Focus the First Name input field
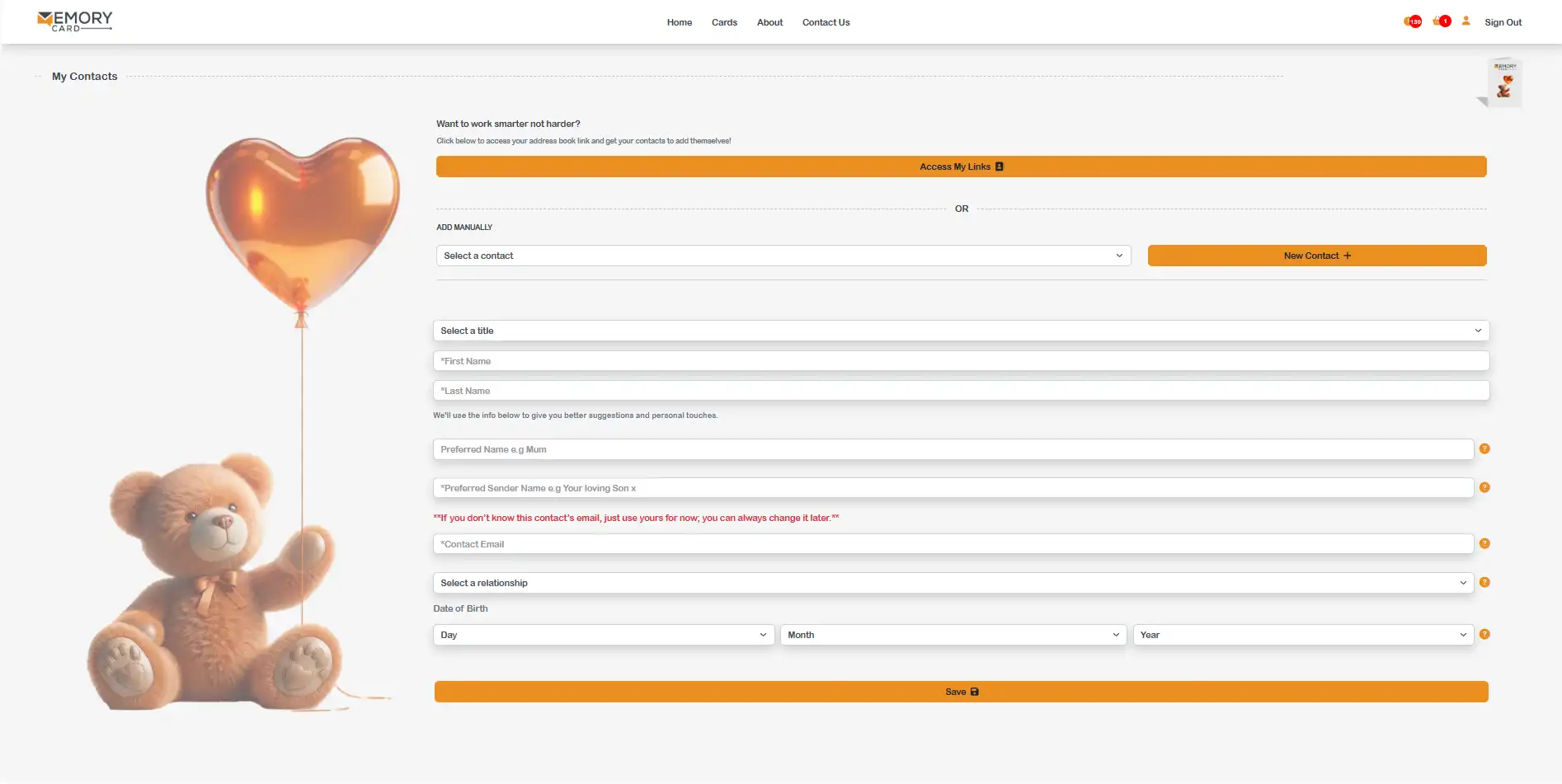1562x784 pixels. (961, 361)
